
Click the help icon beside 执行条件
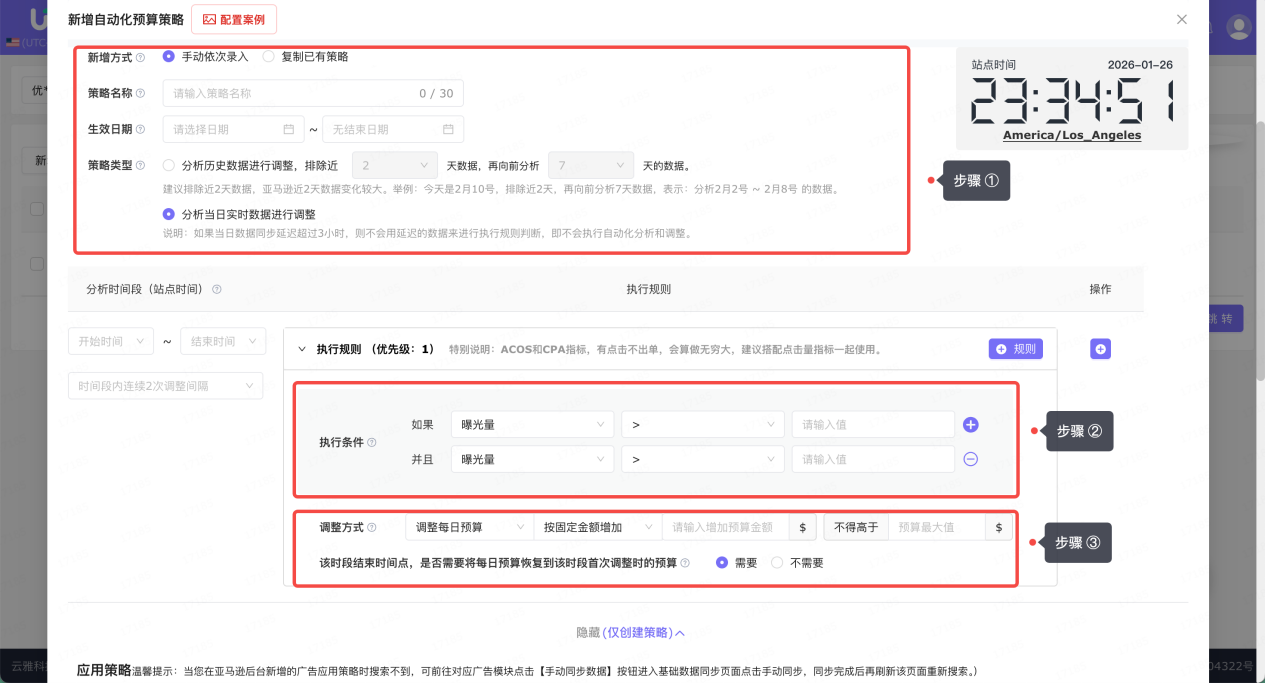[x=370, y=442]
